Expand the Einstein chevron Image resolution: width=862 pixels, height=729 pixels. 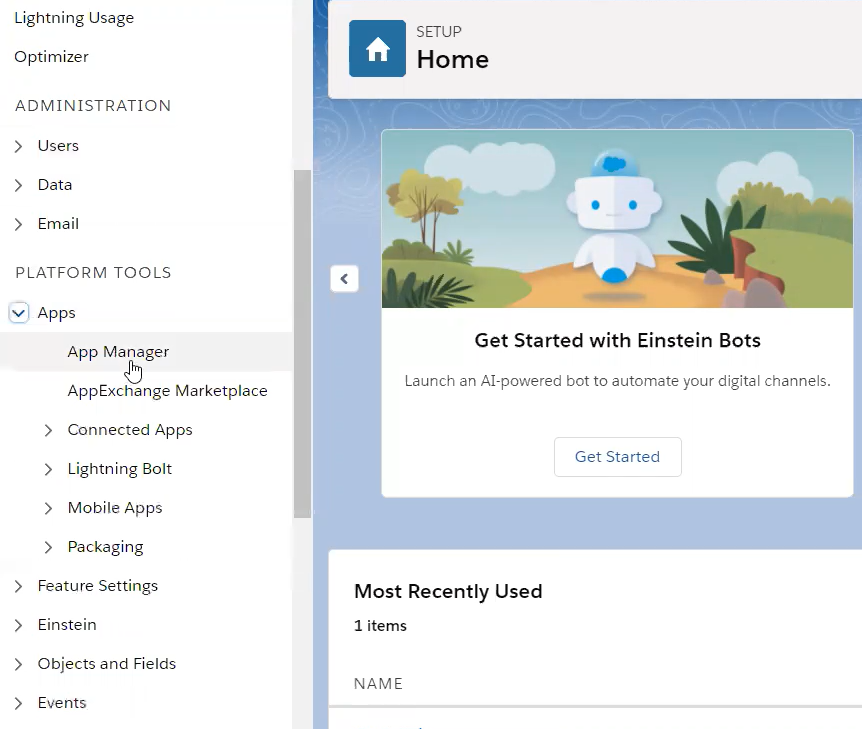click(18, 626)
